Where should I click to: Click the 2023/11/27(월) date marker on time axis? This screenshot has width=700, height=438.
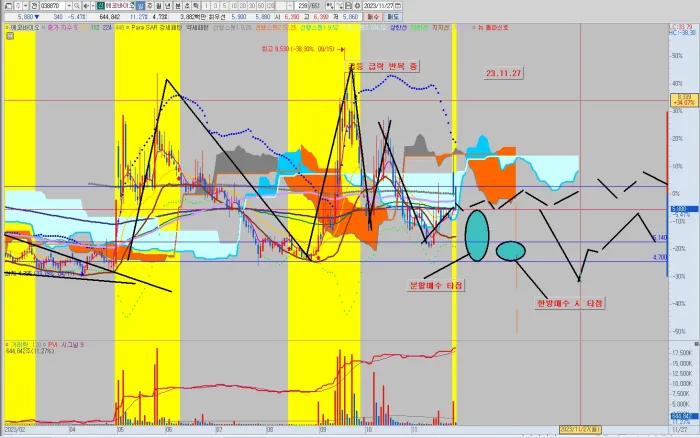click(x=580, y=430)
